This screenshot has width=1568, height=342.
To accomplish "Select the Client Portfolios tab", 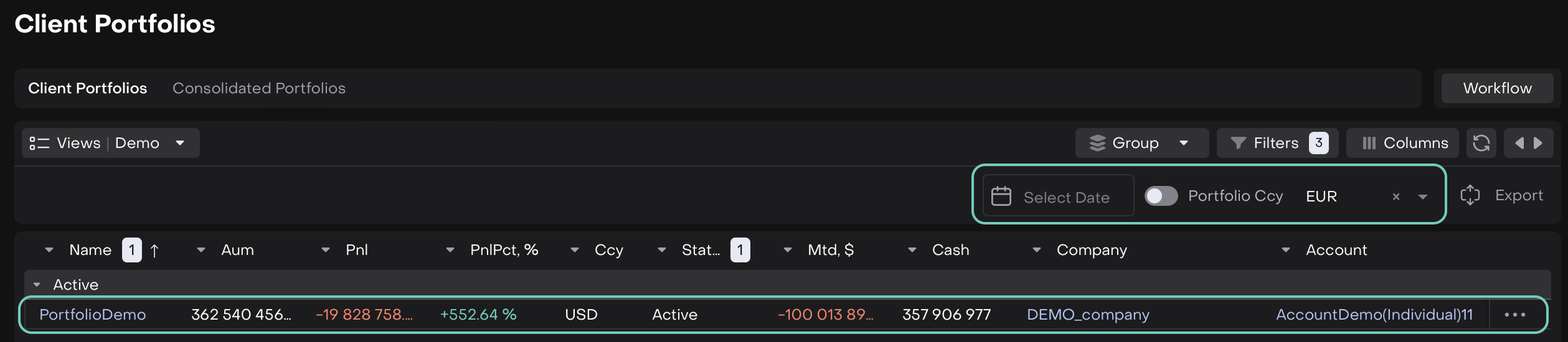I will coord(87,88).
